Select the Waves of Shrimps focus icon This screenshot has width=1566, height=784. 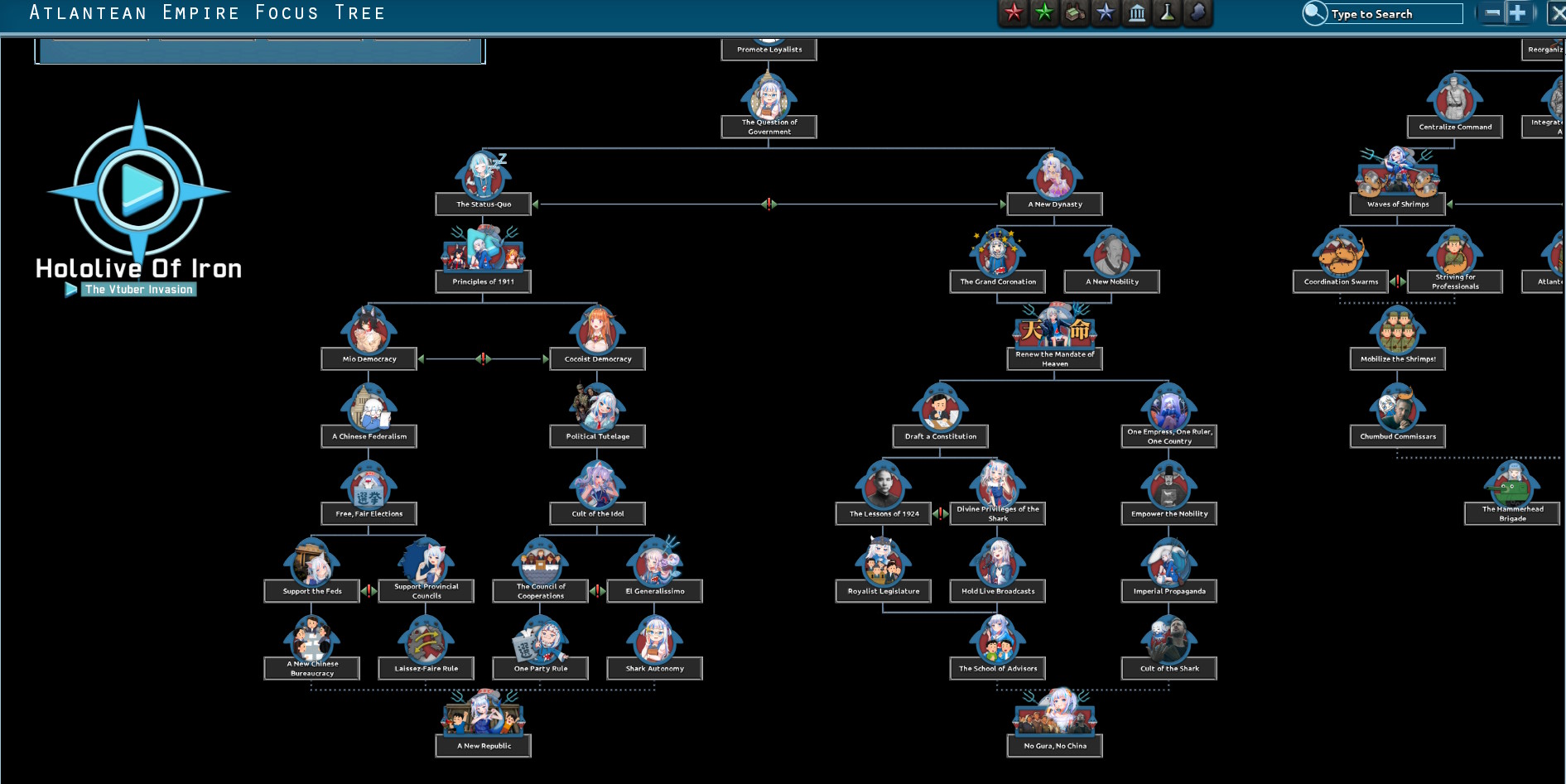click(1397, 171)
